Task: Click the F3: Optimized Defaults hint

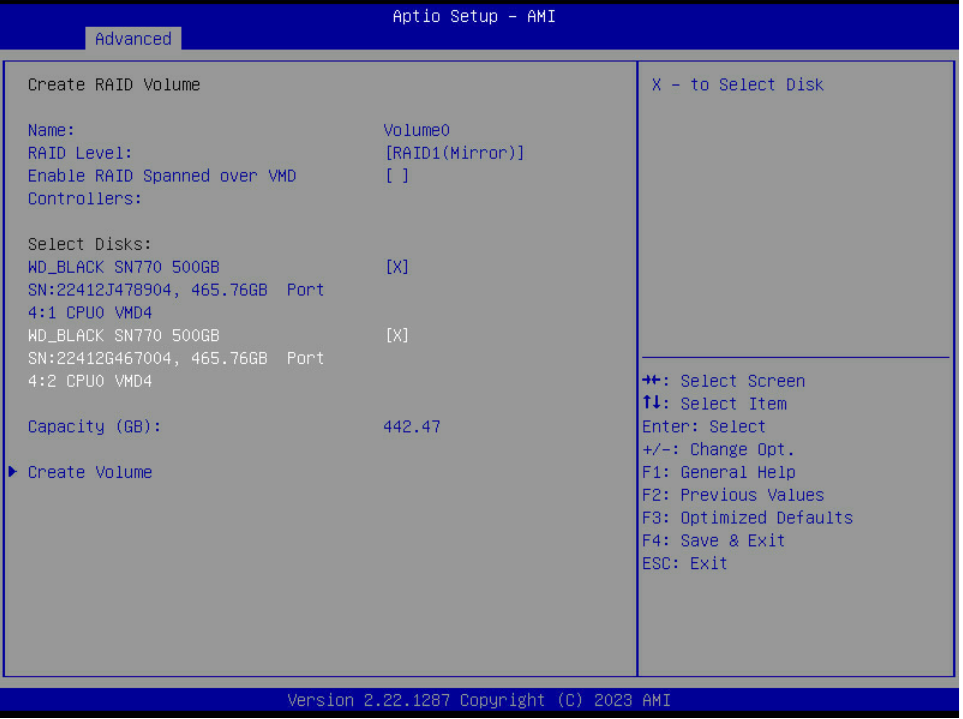Action: pyautogui.click(x=747, y=518)
